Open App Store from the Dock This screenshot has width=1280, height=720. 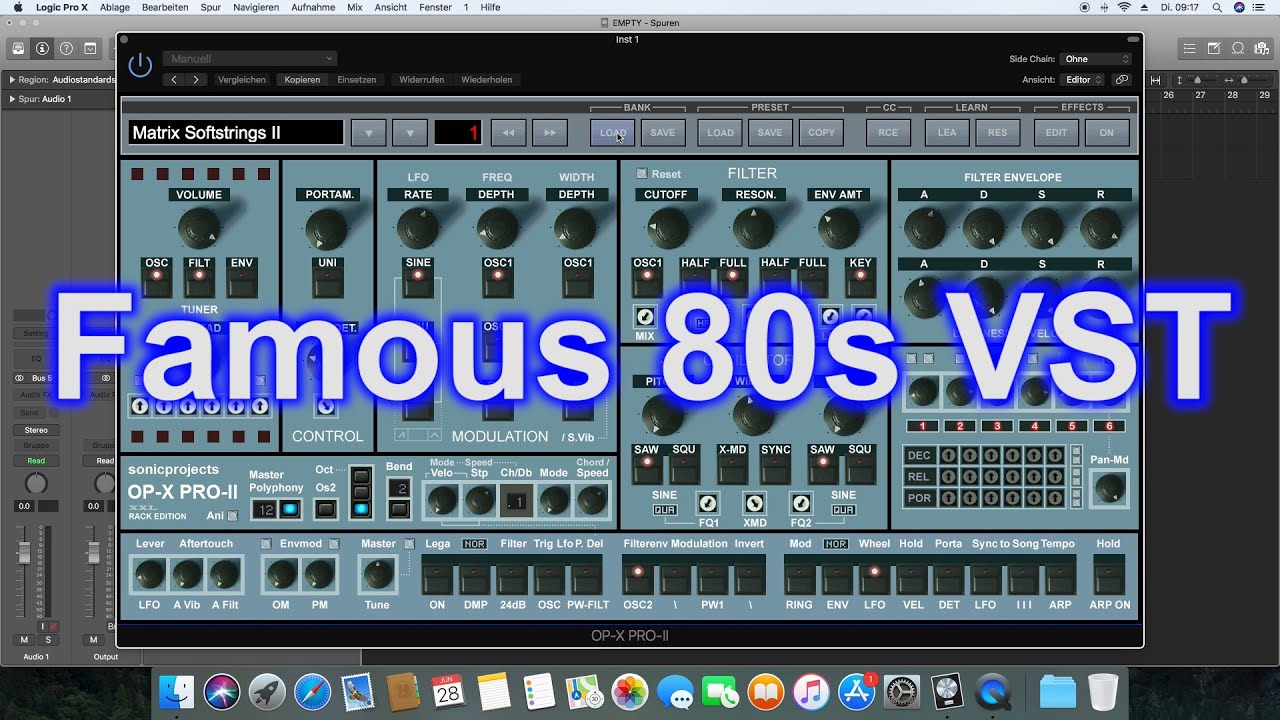click(x=856, y=692)
